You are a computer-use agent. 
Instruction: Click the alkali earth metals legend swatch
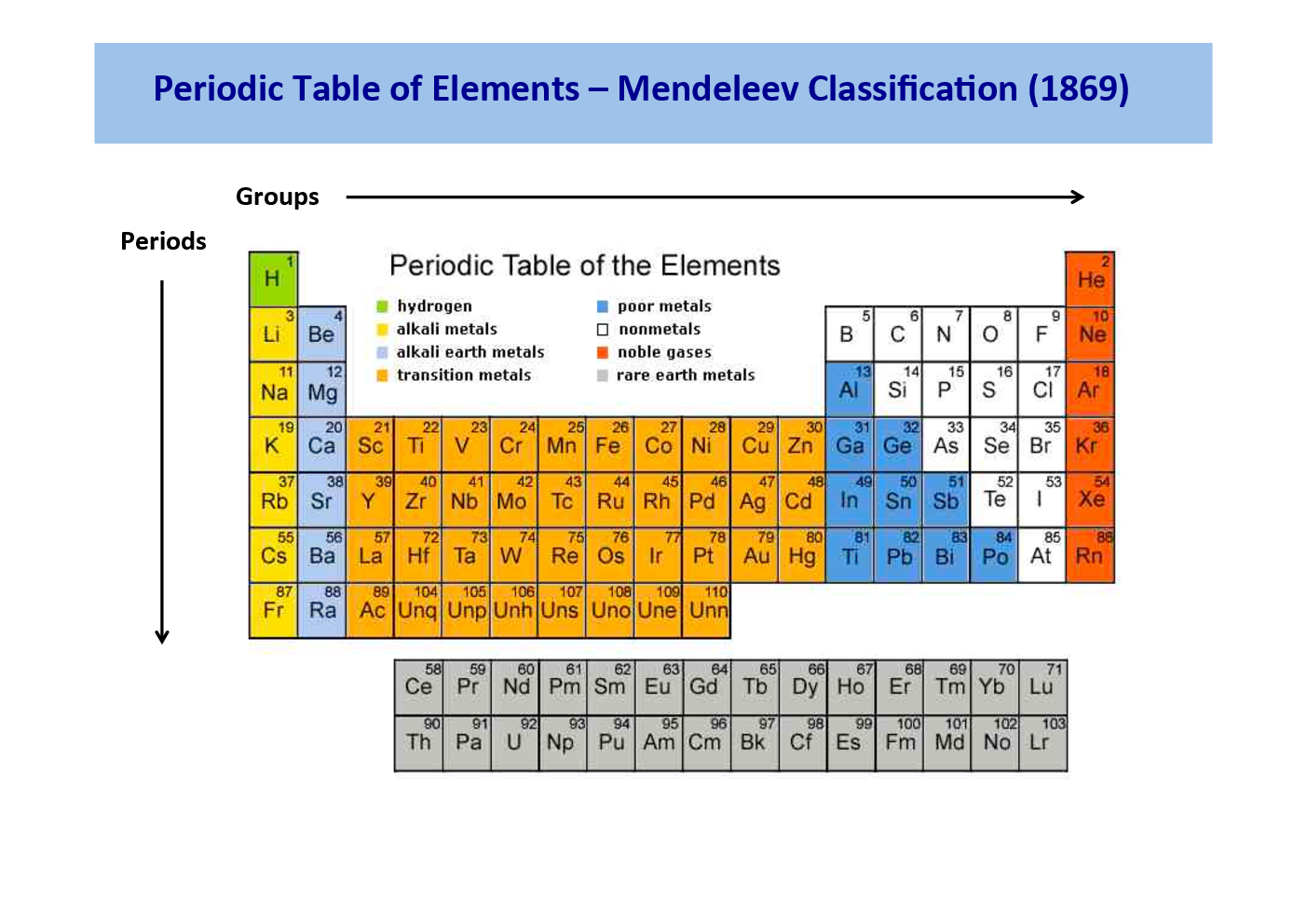381,352
